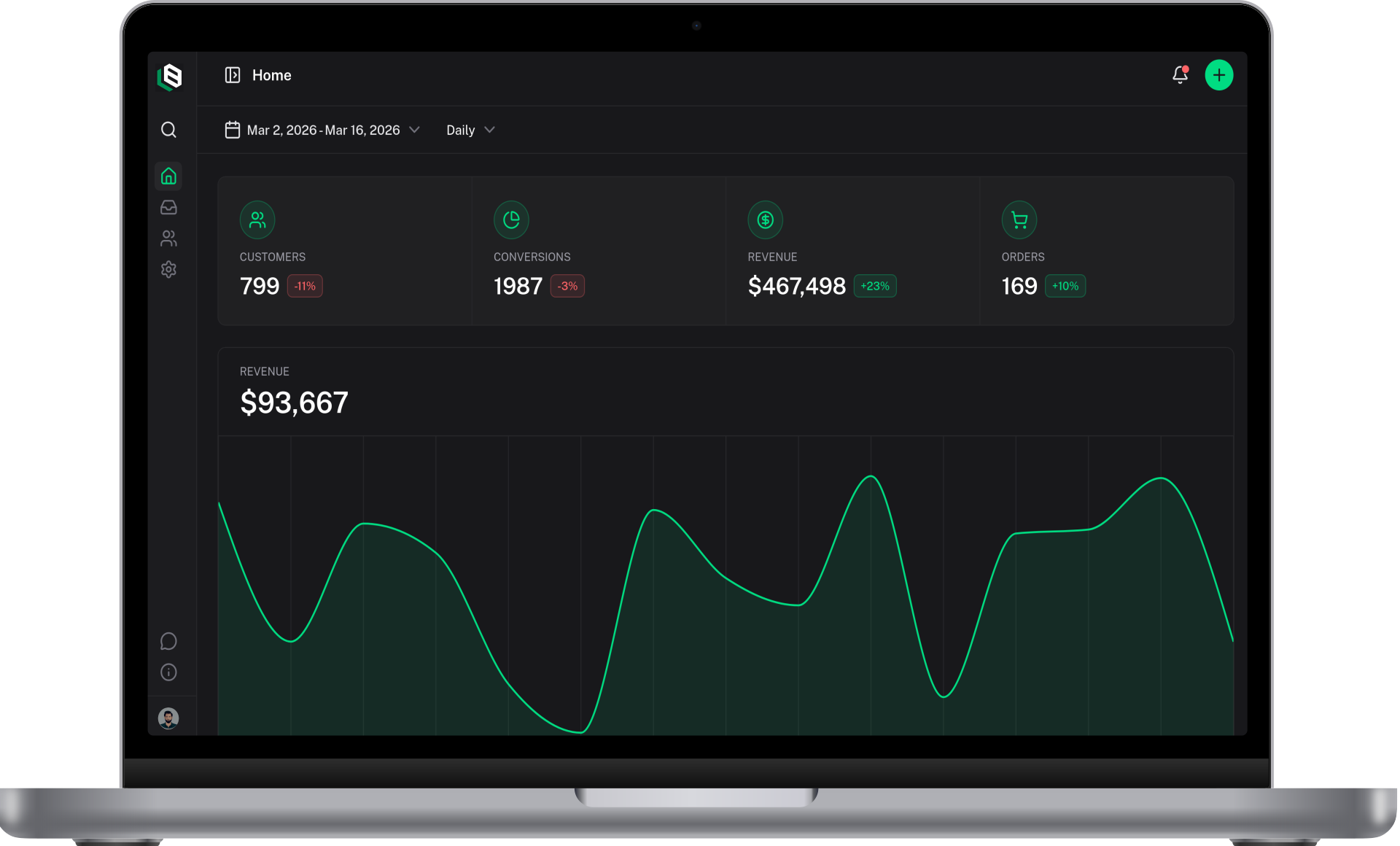Image resolution: width=1400 pixels, height=846 pixels.
Task: Open the chat support icon
Action: pos(168,641)
